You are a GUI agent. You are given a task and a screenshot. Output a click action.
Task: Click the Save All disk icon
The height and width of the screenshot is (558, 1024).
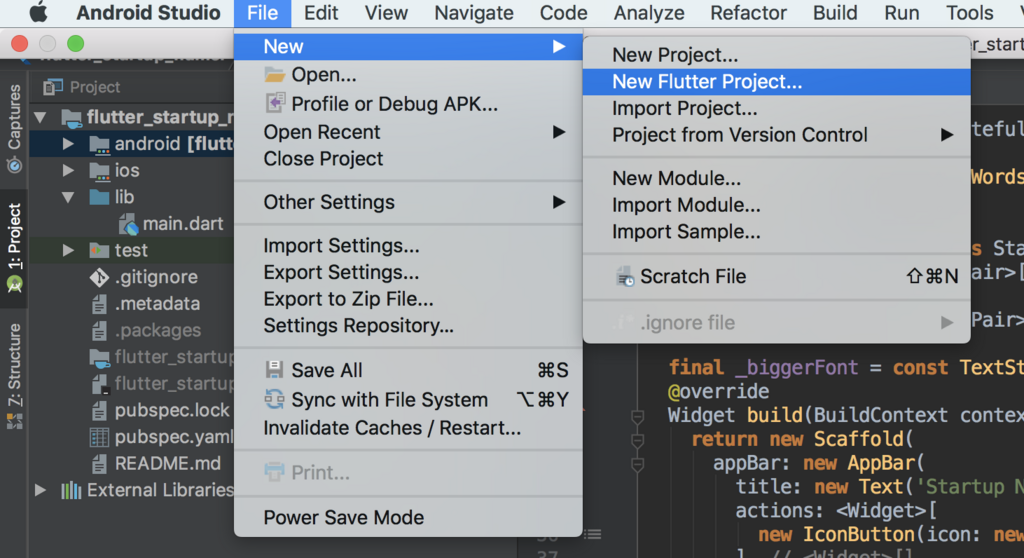(x=274, y=370)
